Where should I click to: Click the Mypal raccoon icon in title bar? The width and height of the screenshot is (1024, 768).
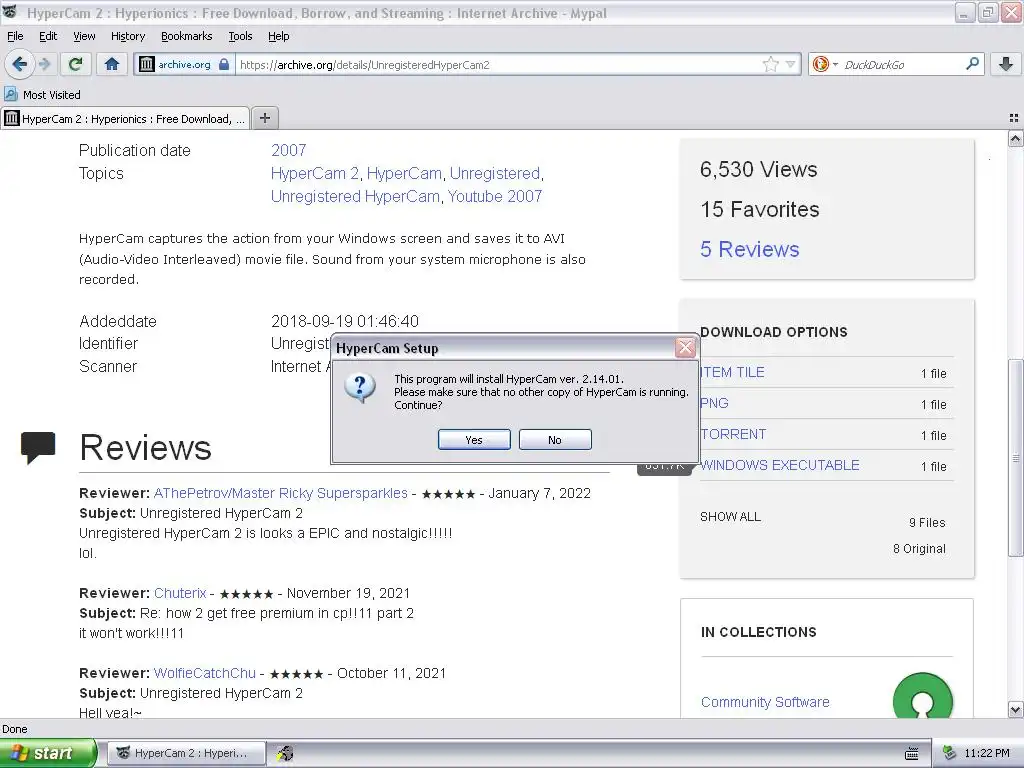click(x=10, y=12)
